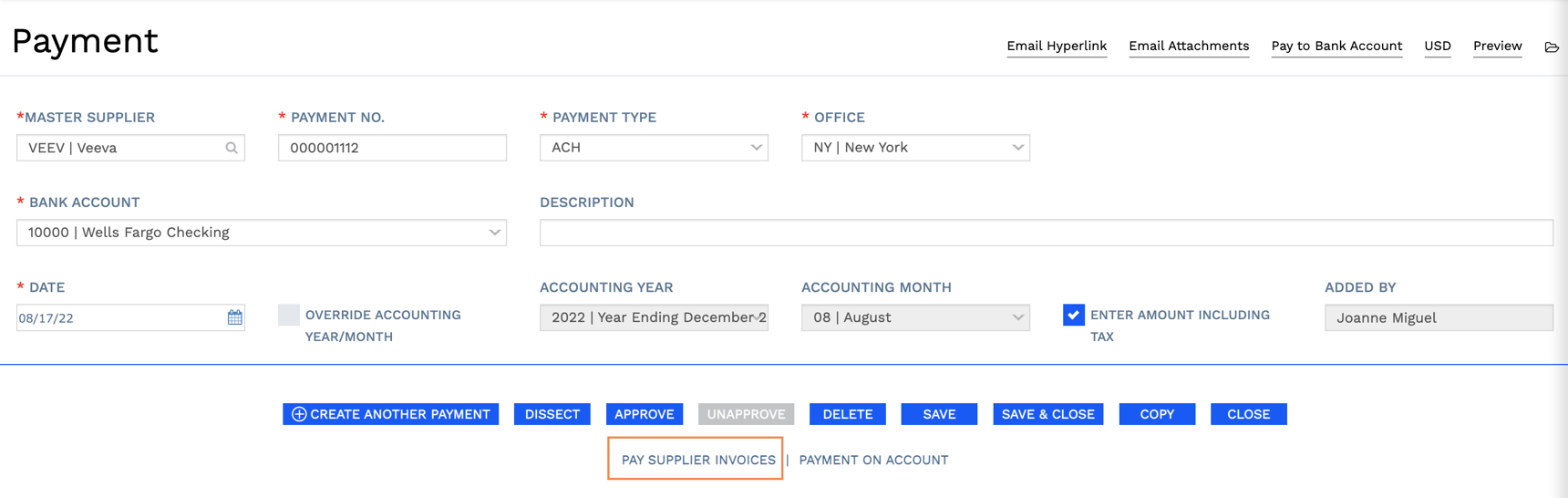Open the Bank Account Wells Fargo dropdown

(x=262, y=233)
